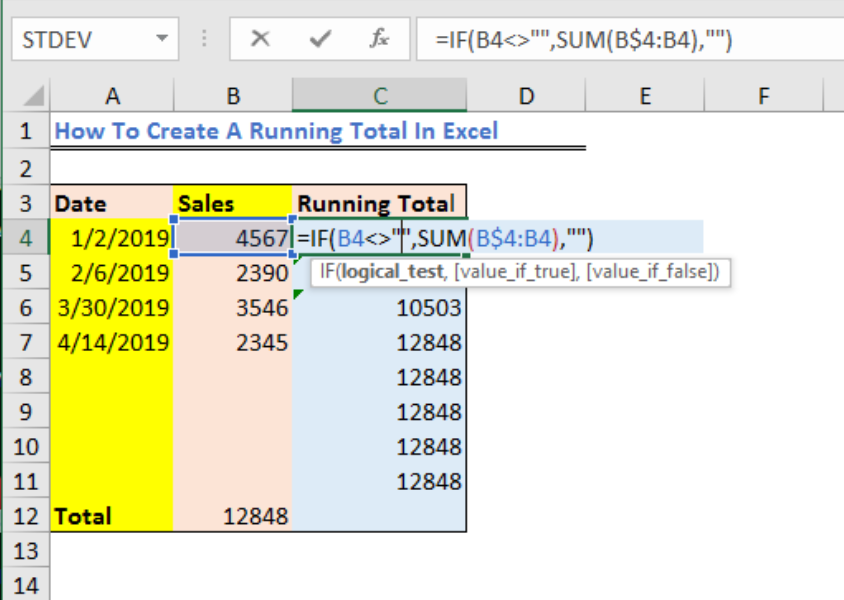
Task: Select row 5 header
Action: tap(26, 272)
